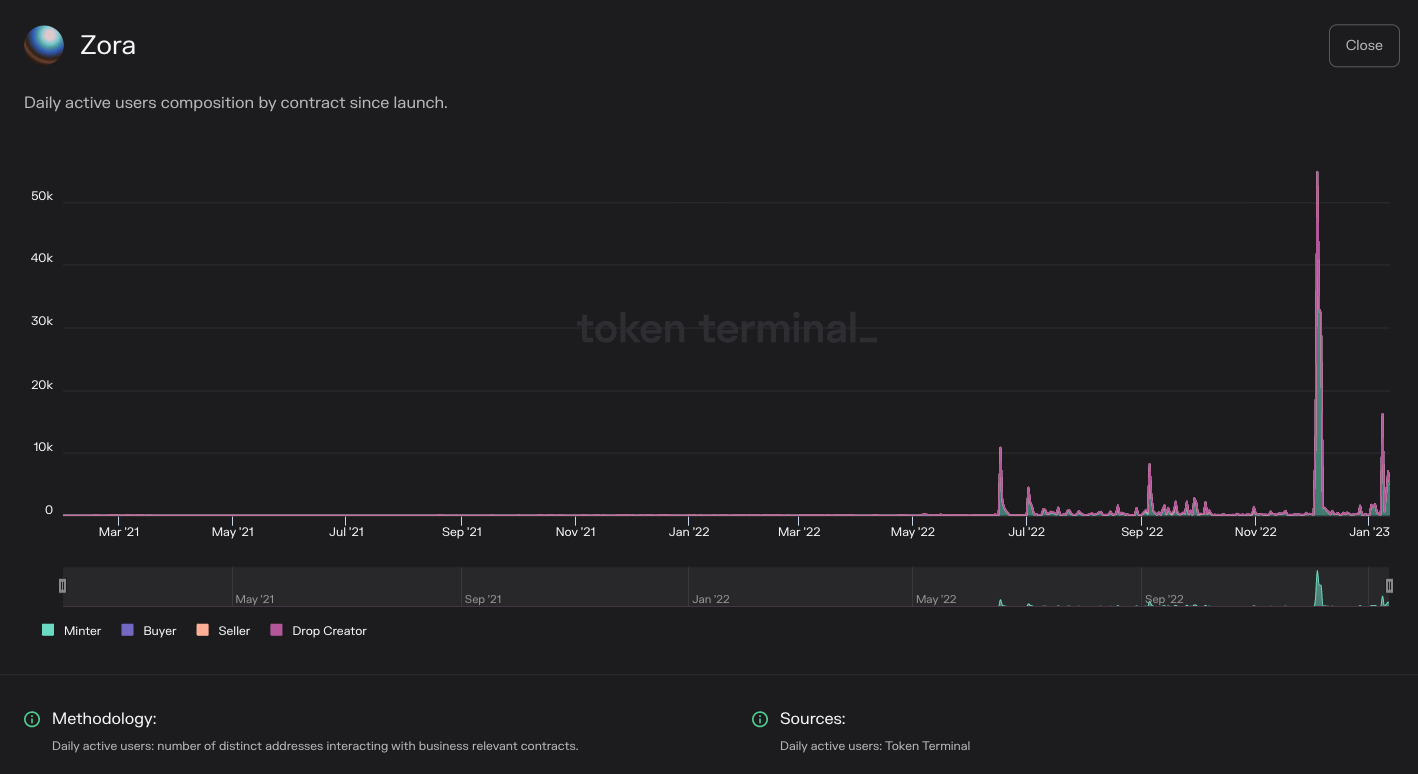
Task: Select the Jan '23 axis label
Action: tap(1369, 532)
